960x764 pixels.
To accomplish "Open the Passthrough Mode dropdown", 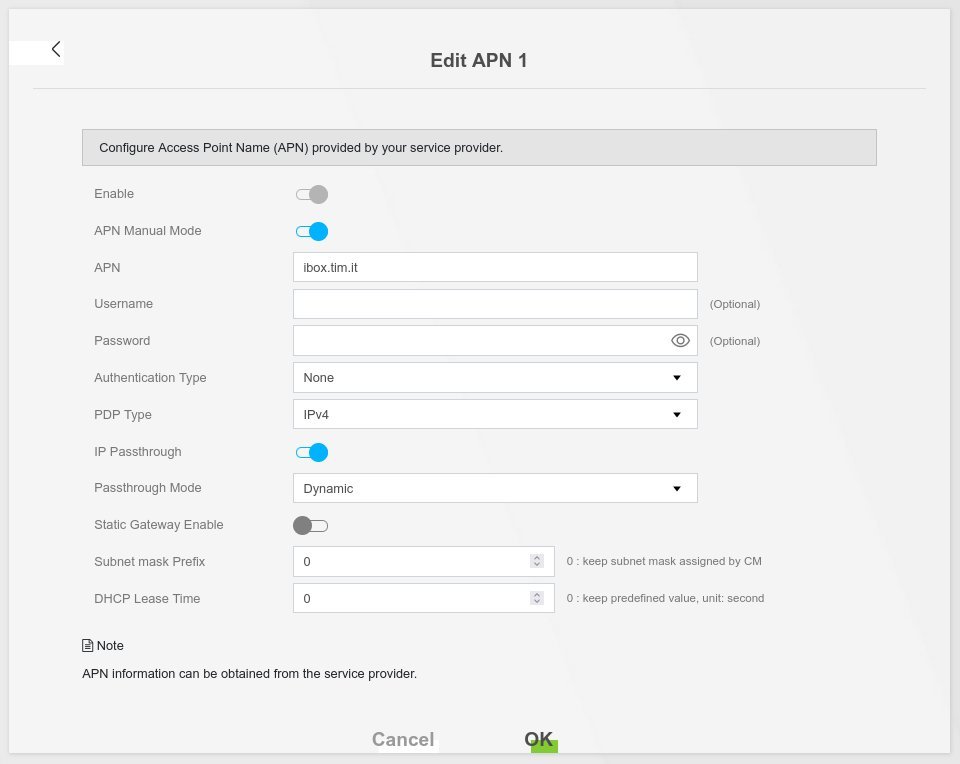I will (x=494, y=489).
